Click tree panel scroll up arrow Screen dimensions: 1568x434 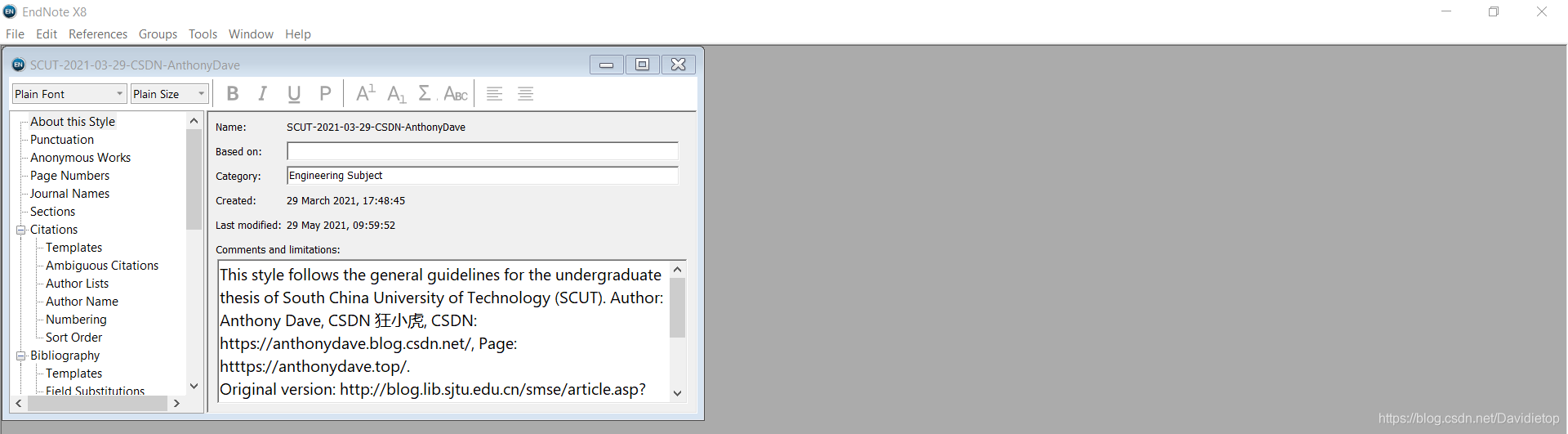194,121
